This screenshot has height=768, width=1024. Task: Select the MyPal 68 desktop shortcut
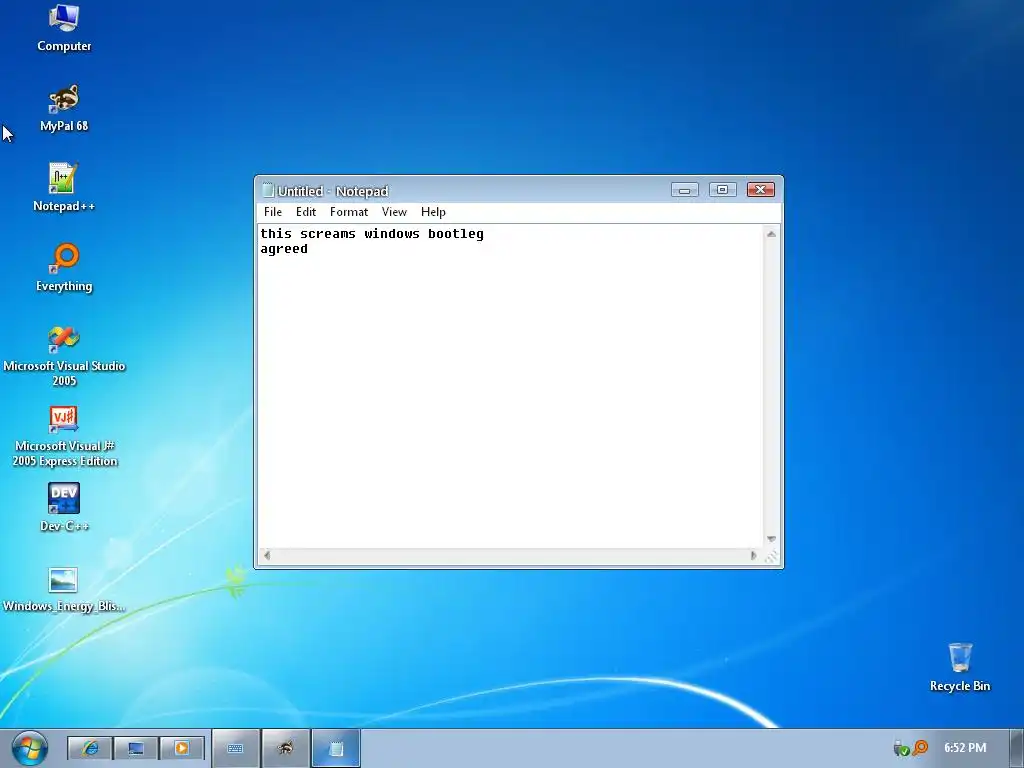64,108
